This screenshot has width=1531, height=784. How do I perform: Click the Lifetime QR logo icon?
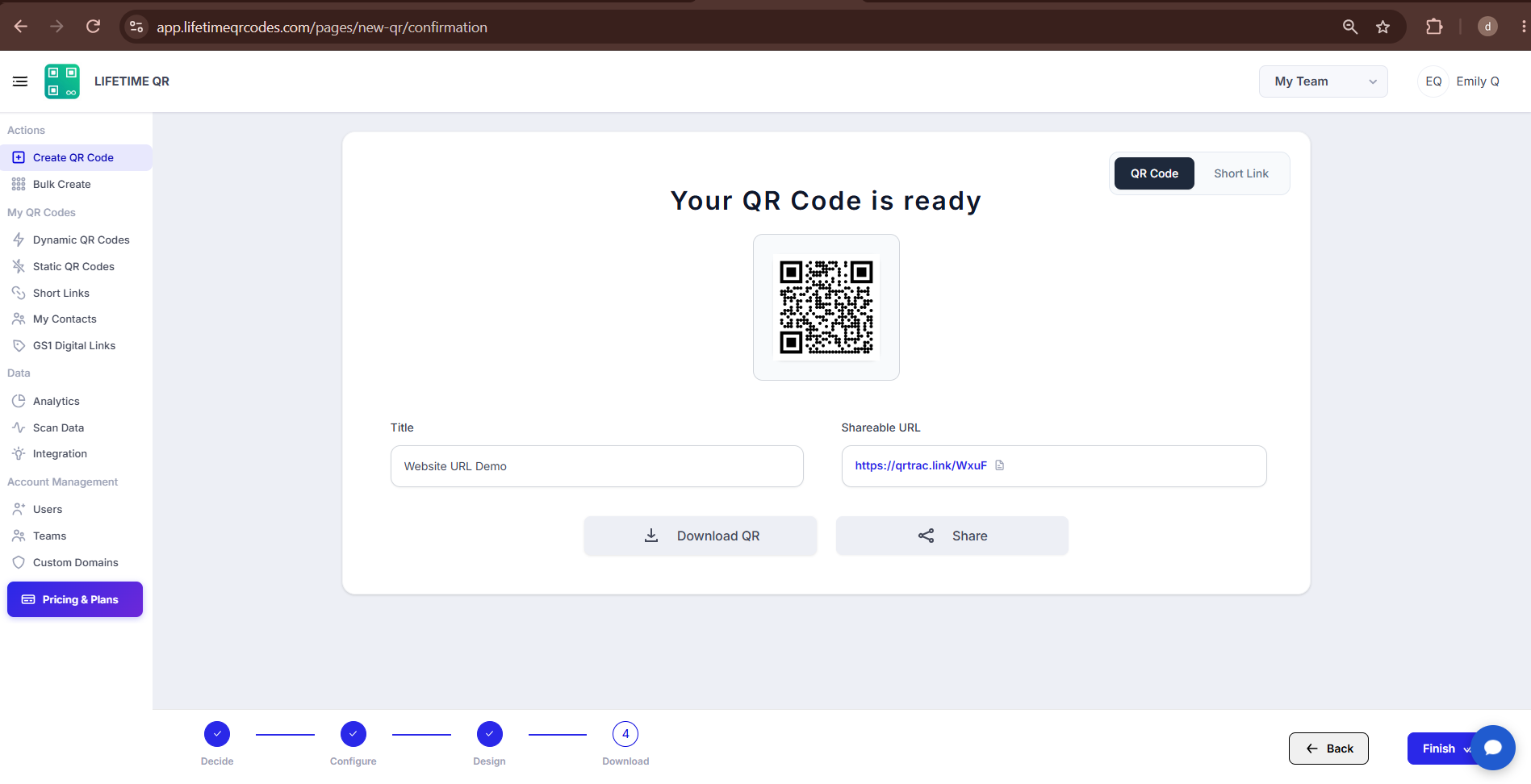coord(62,81)
